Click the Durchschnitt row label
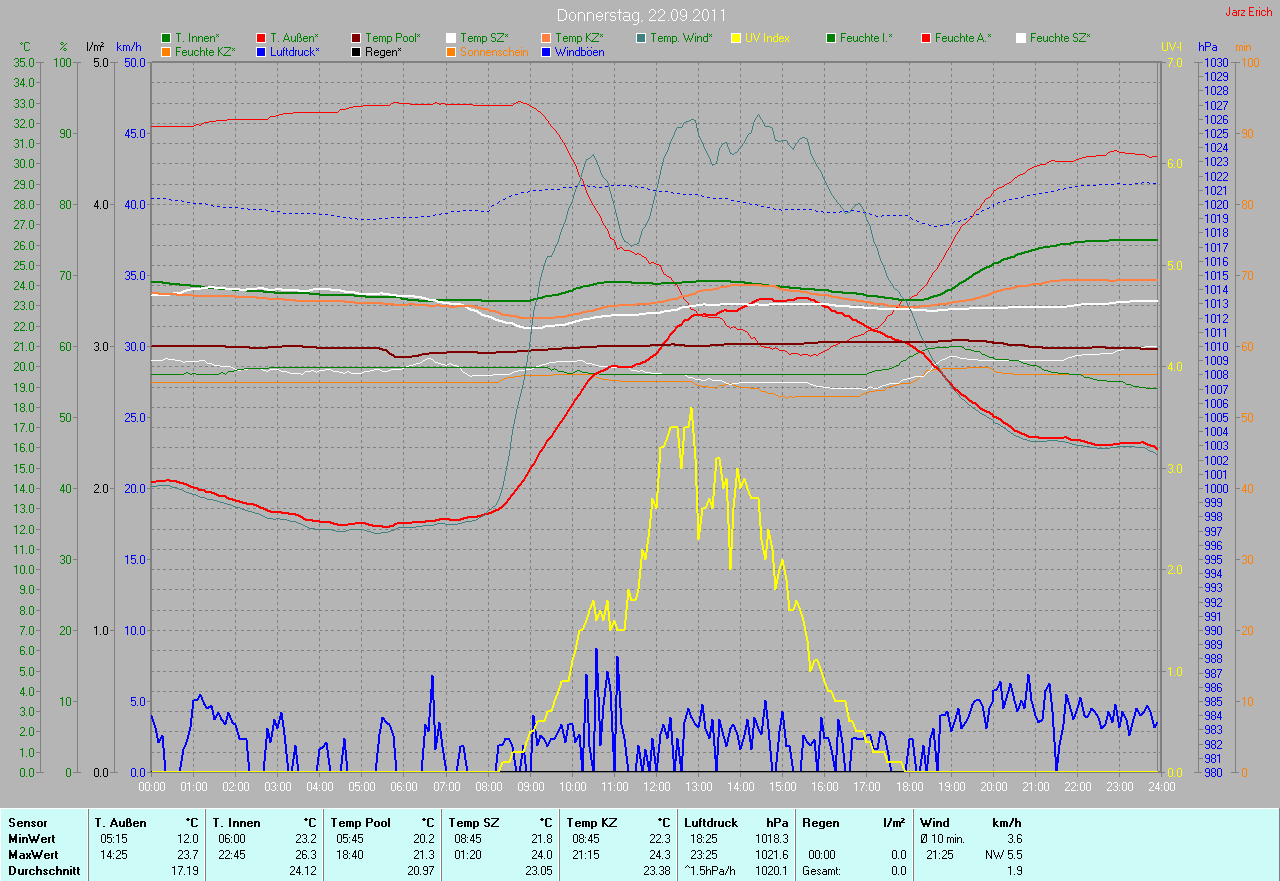This screenshot has height=881, width=1280. (x=43, y=871)
